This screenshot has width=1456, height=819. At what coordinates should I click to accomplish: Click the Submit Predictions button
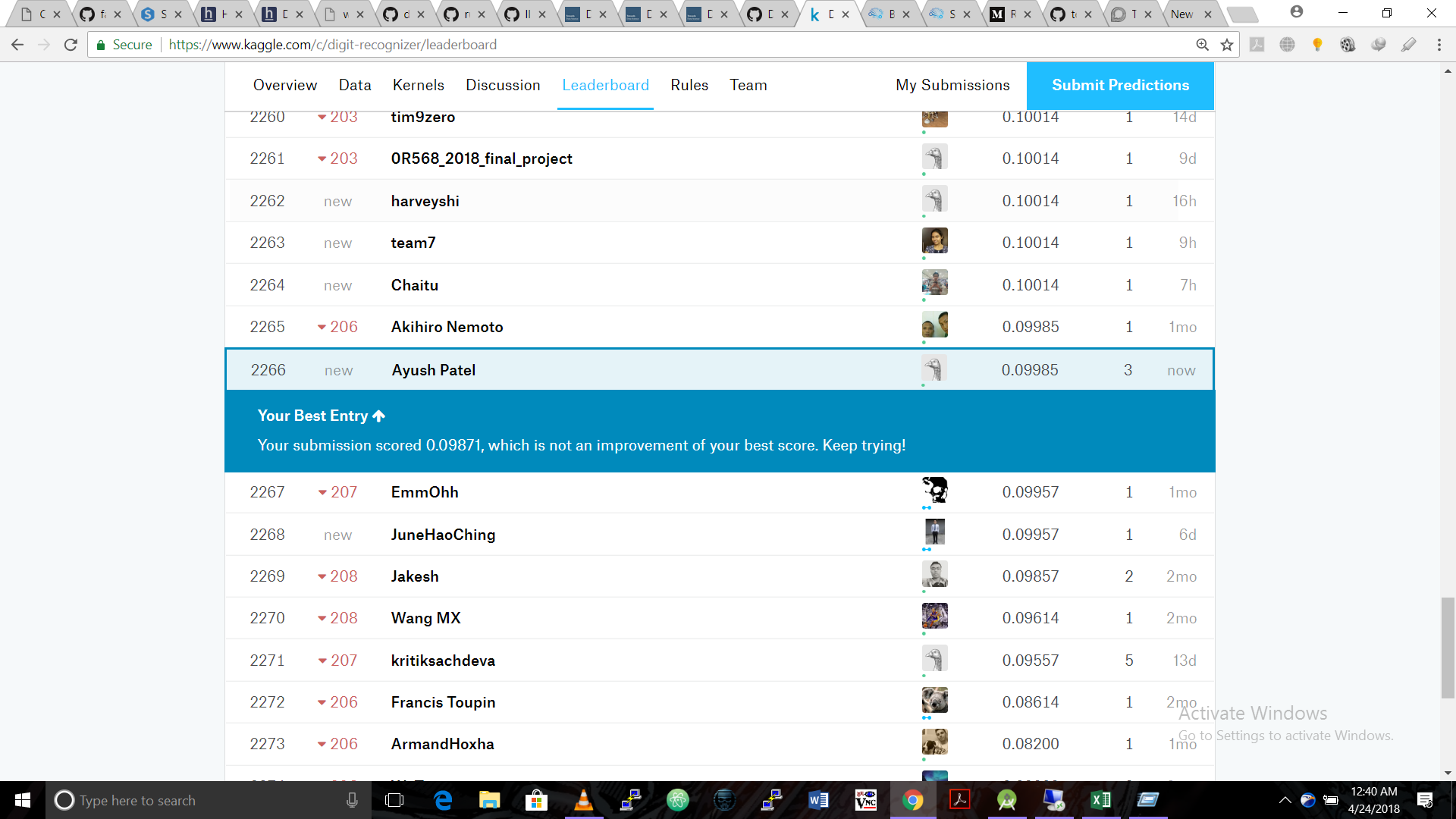1119,85
